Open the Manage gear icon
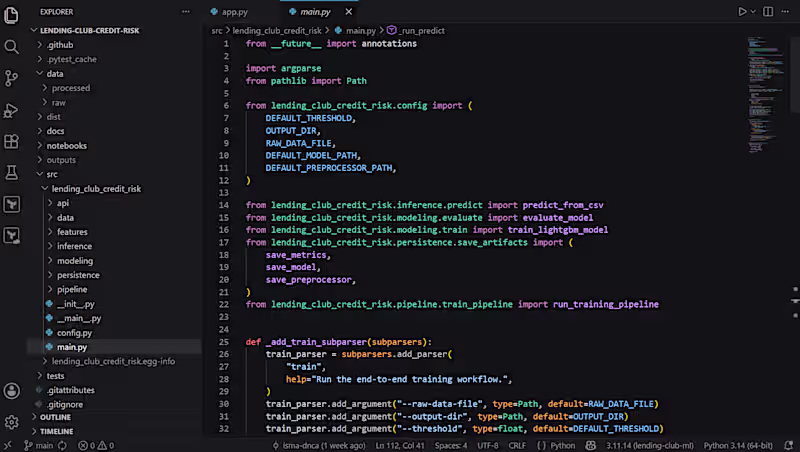The image size is (800, 452). 11,422
